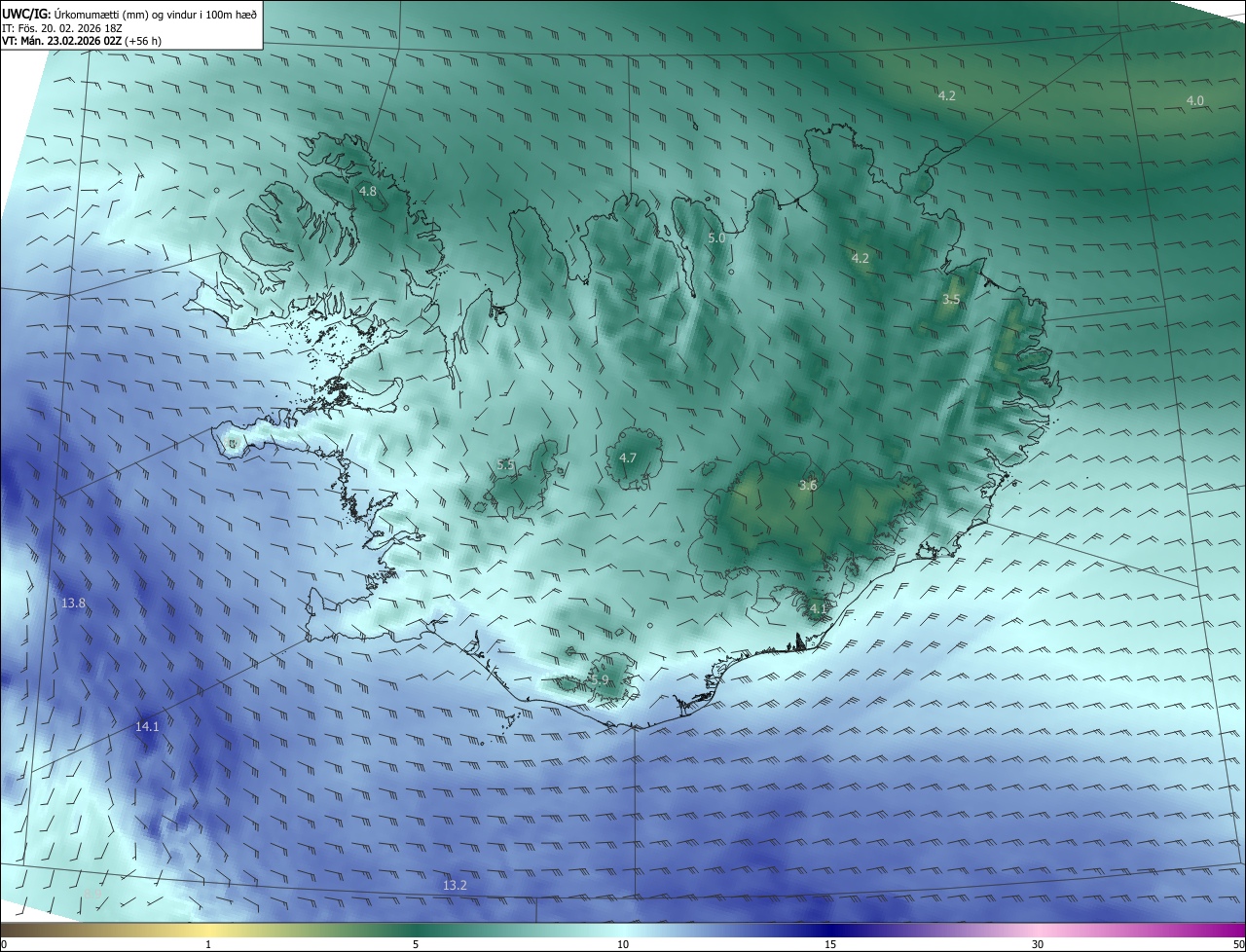Click the valid time line 'VT: Mán. 23.02.2026 02Z (+56 h)'

click(82, 42)
